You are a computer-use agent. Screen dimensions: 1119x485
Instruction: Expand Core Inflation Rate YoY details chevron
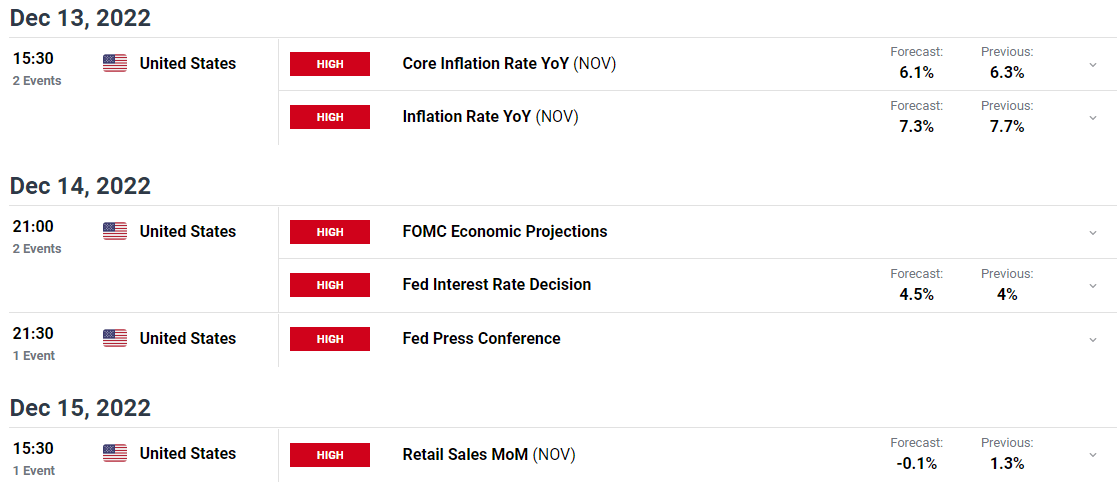(1093, 65)
